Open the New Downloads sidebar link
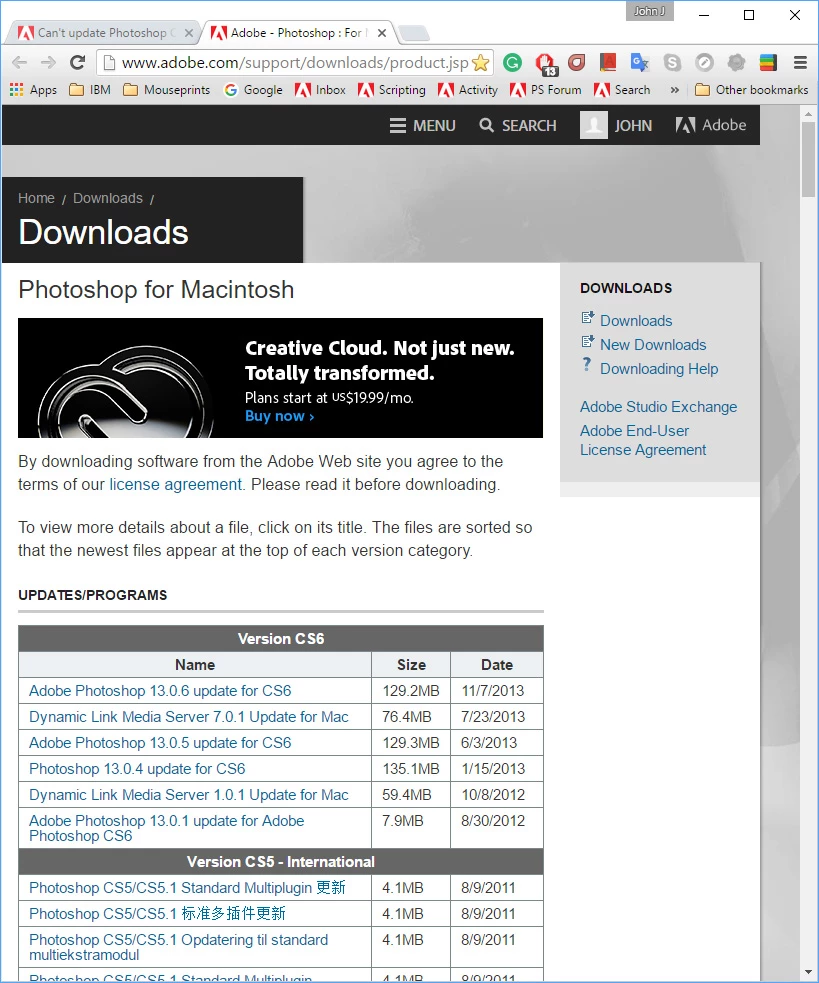The height and width of the screenshot is (983, 819). (x=653, y=345)
